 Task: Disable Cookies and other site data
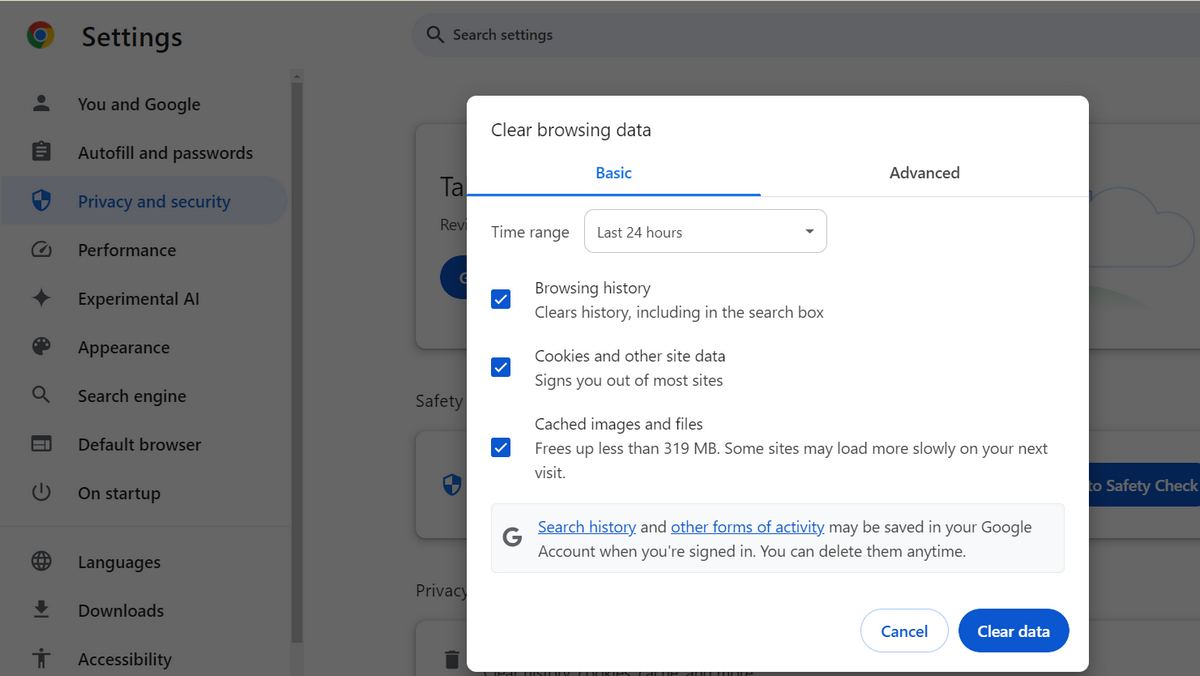[500, 367]
